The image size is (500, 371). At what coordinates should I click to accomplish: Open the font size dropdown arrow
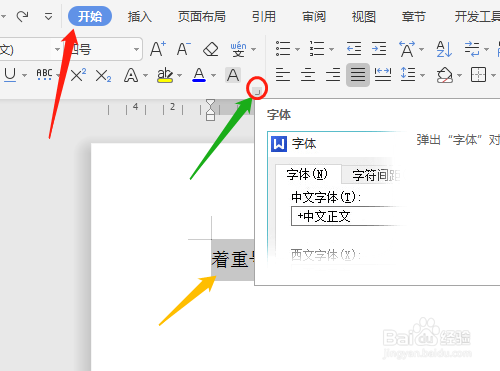tap(136, 49)
